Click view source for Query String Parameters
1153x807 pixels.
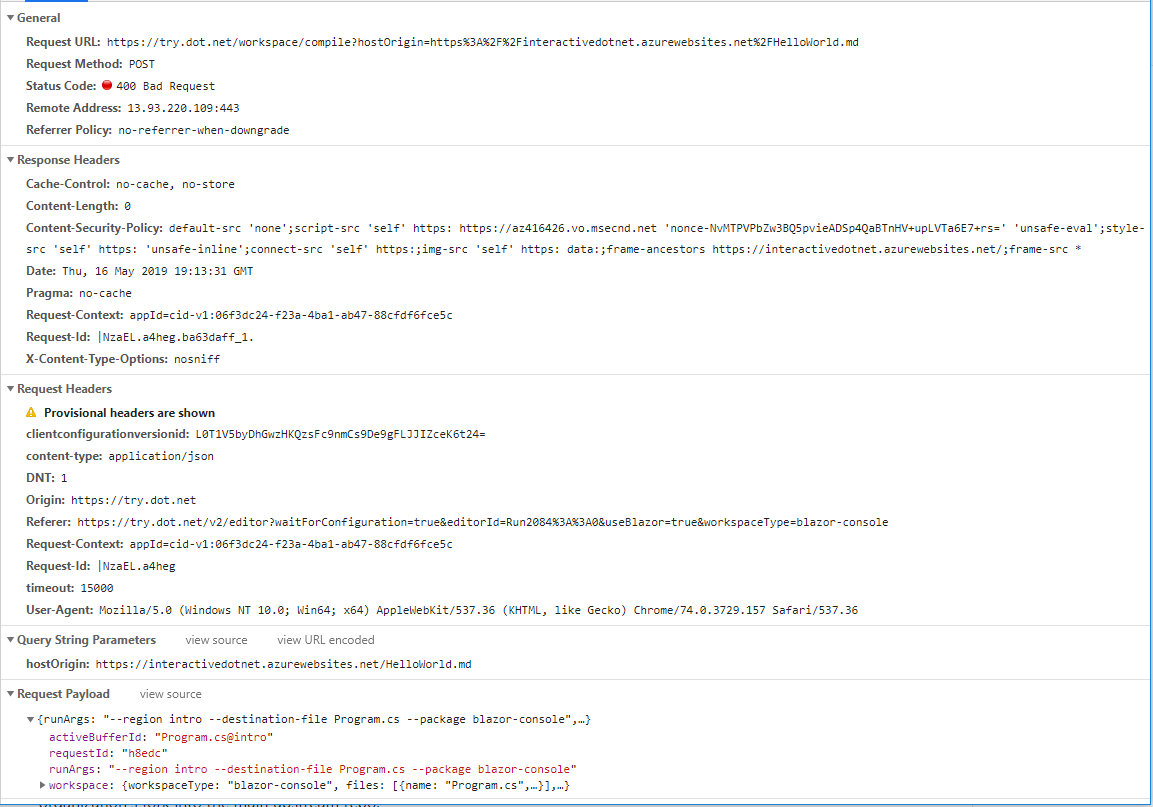click(x=216, y=639)
